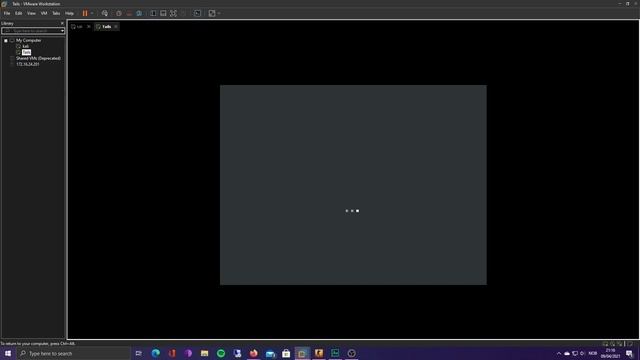
Task: Toggle the thumbnail bar view
Action: (x=163, y=13)
